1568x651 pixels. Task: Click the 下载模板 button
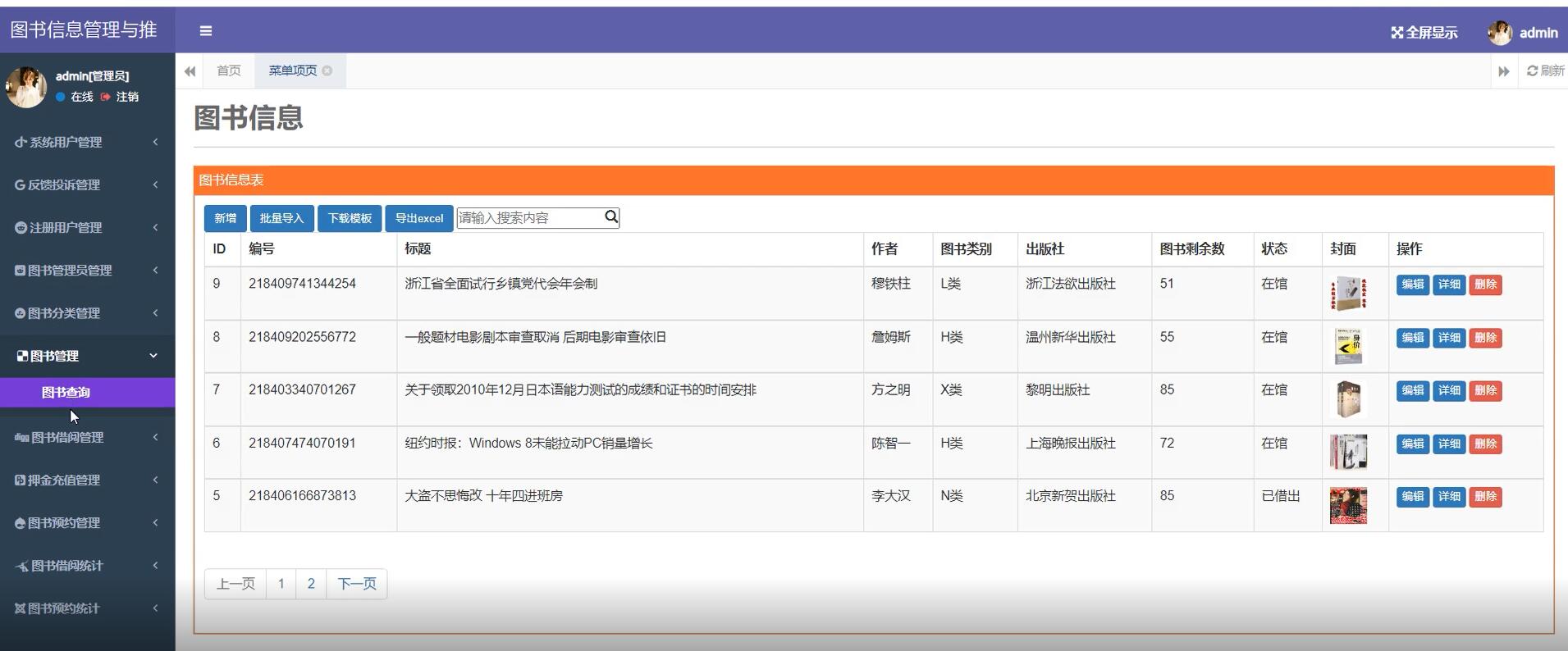click(350, 218)
